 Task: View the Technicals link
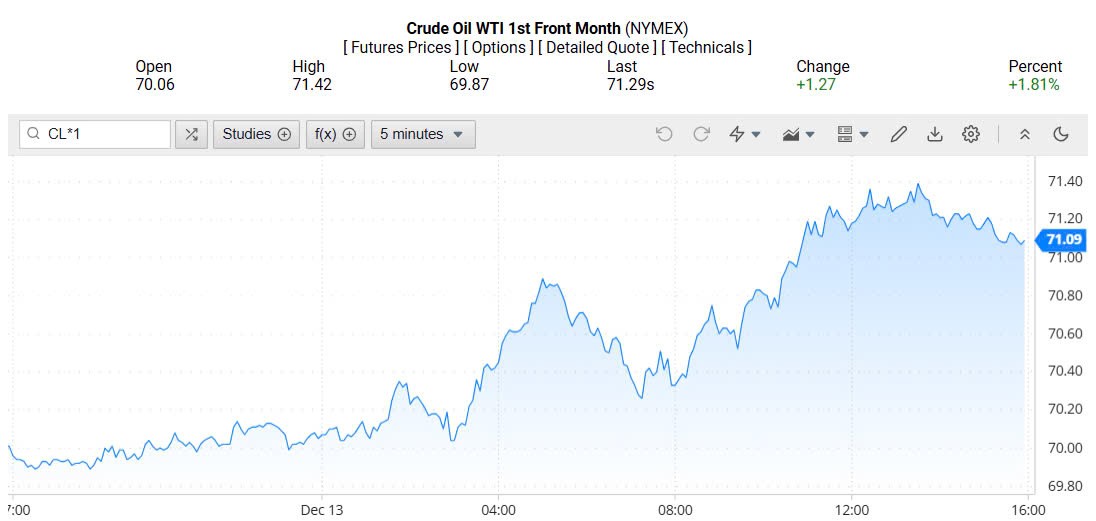pyautogui.click(x=709, y=47)
